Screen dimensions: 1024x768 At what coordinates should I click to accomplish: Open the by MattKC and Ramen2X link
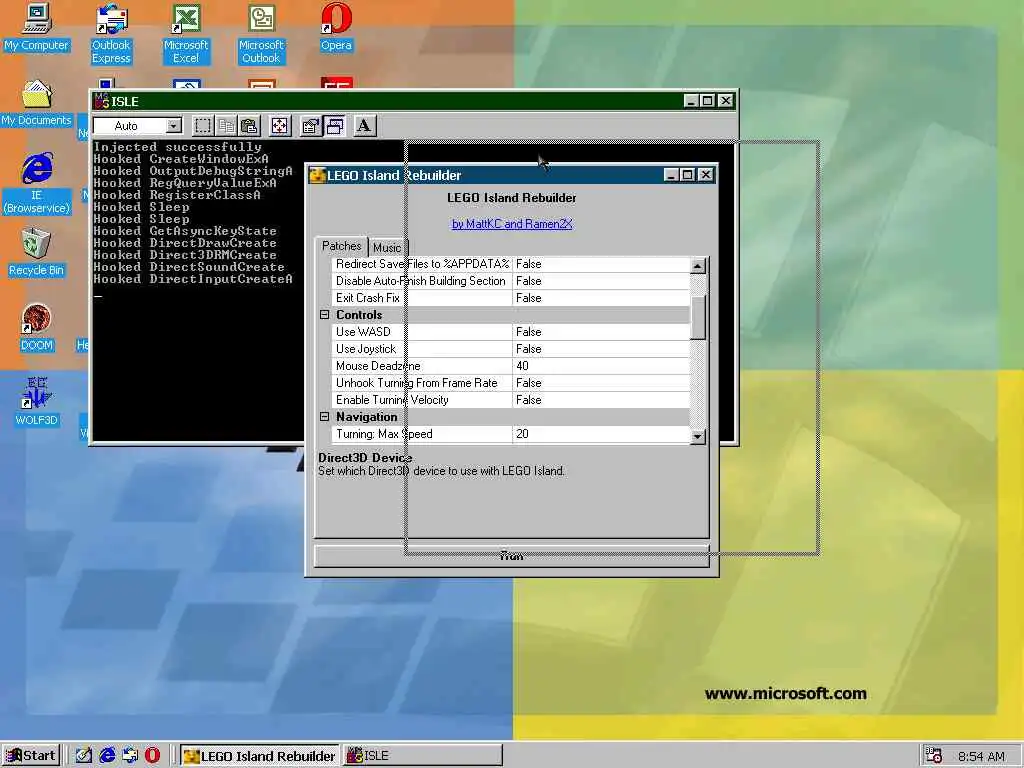tap(512, 223)
